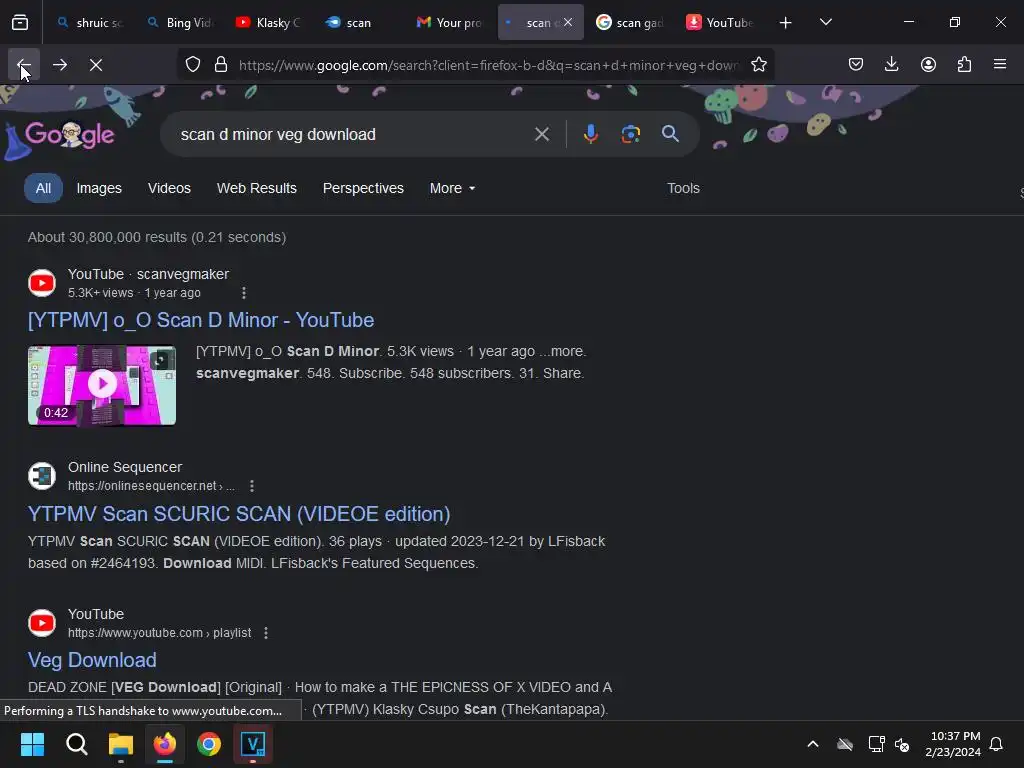Save to Pocket icon in toolbar
This screenshot has height=768, width=1024.
856,65
